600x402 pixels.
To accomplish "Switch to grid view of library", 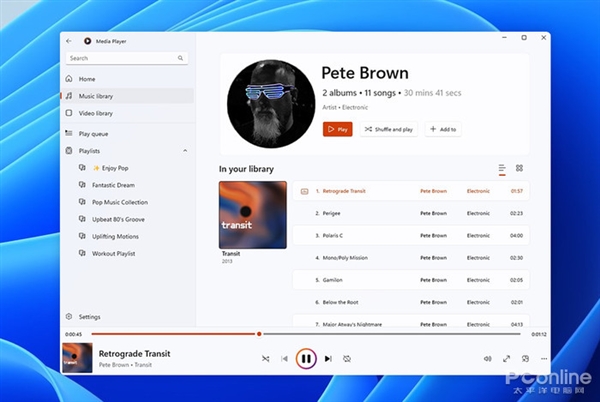I will click(519, 168).
